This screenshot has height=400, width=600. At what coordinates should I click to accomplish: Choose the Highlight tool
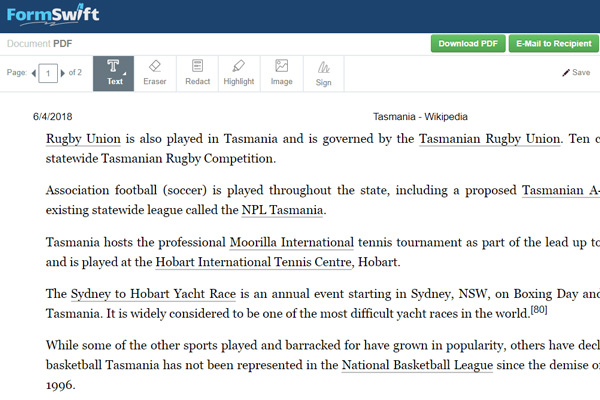point(239,73)
